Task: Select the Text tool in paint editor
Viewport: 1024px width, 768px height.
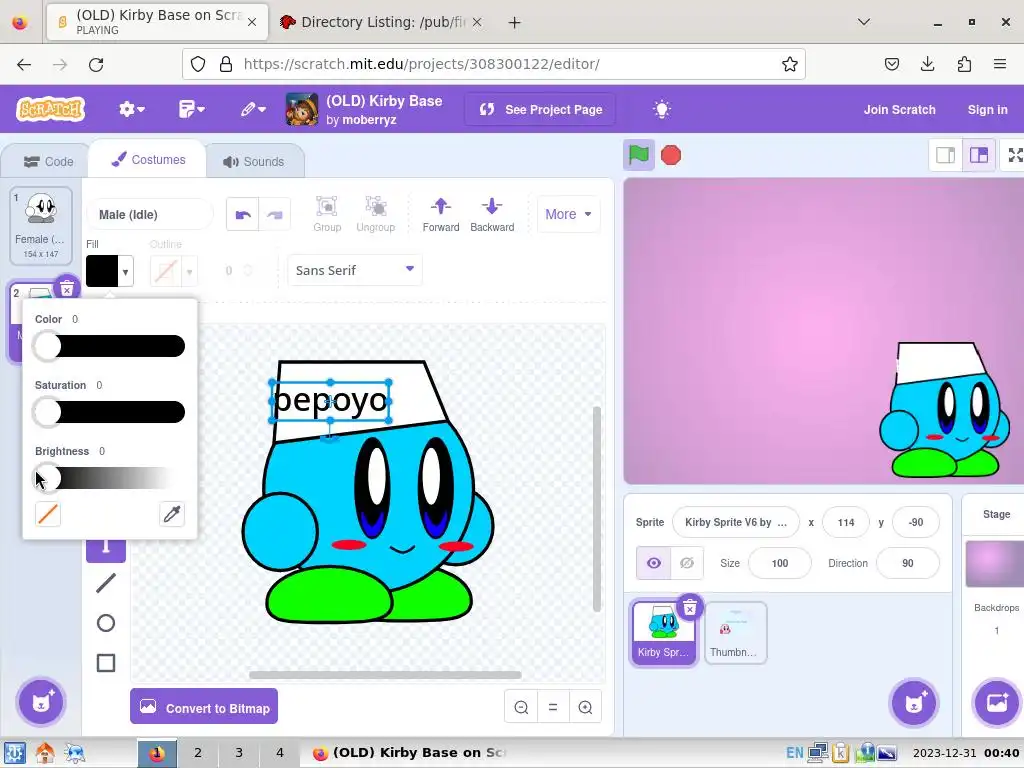Action: [106, 547]
